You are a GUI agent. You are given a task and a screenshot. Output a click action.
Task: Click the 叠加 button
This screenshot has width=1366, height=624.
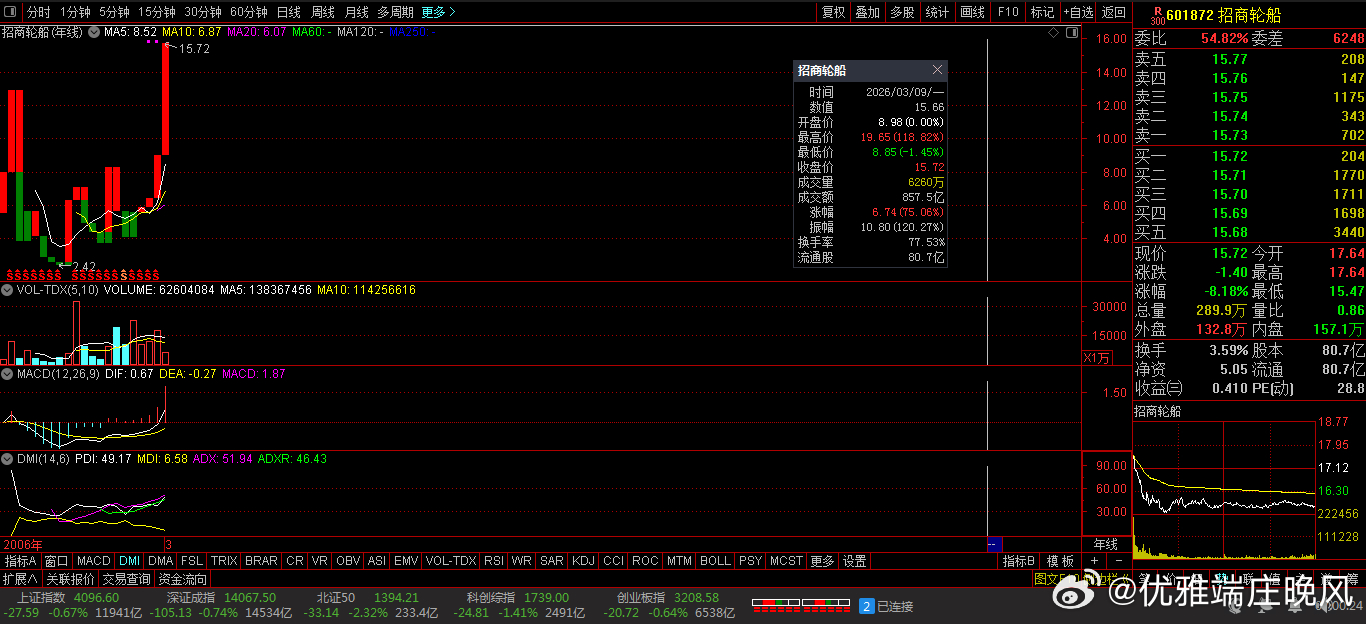coord(868,12)
